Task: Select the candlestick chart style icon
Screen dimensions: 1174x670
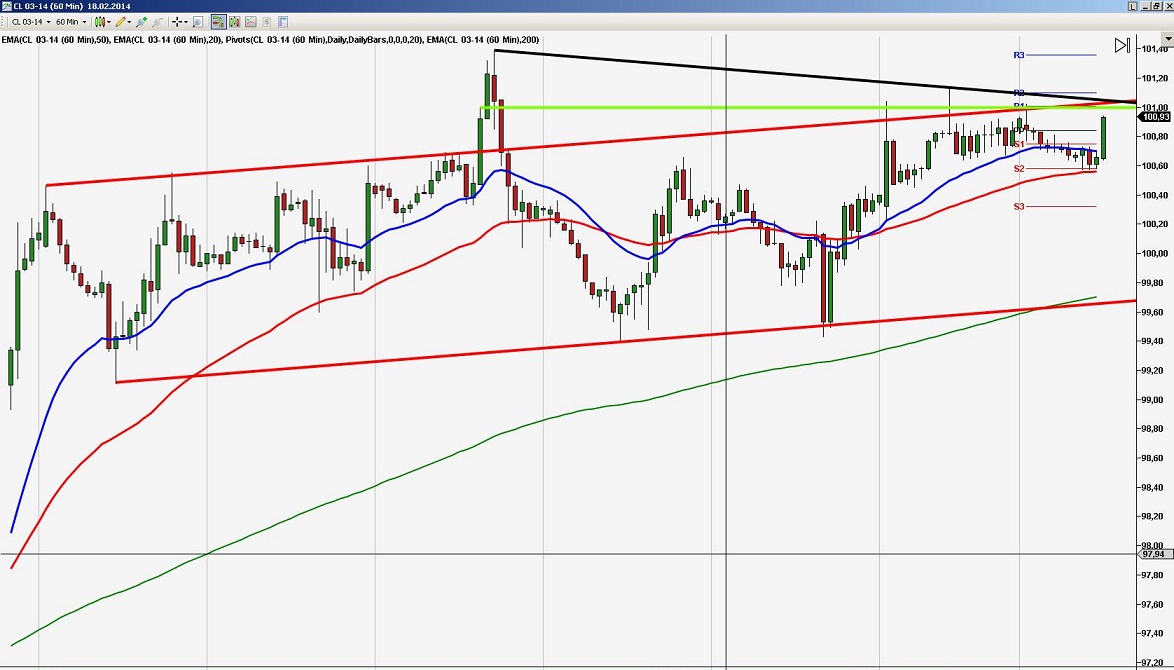Action: pos(98,22)
